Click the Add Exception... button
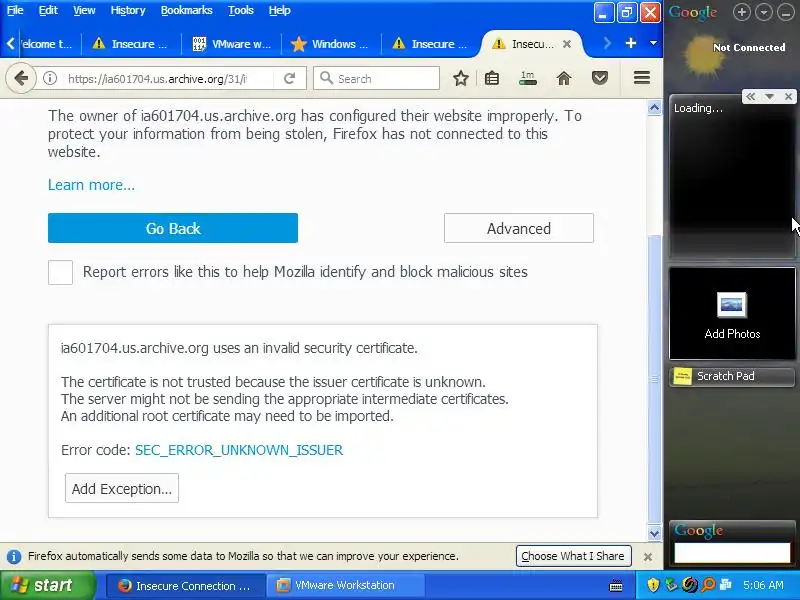 pyautogui.click(x=122, y=488)
